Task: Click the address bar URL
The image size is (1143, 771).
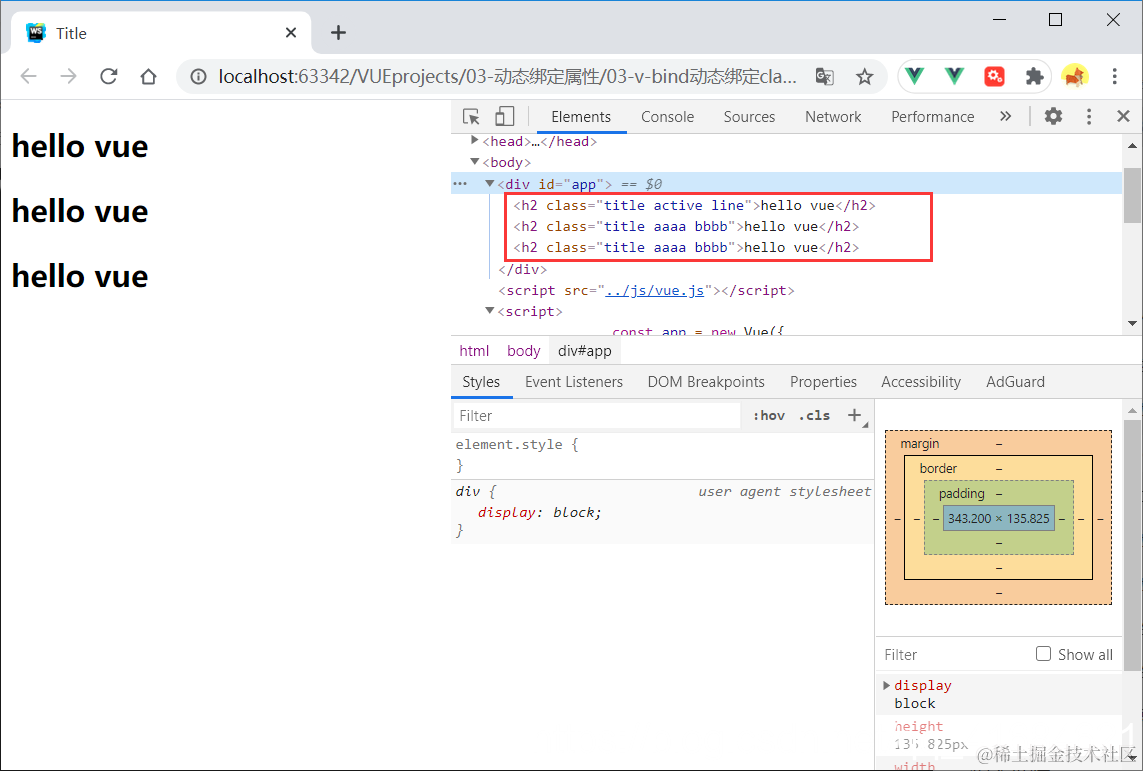Action: point(507,77)
